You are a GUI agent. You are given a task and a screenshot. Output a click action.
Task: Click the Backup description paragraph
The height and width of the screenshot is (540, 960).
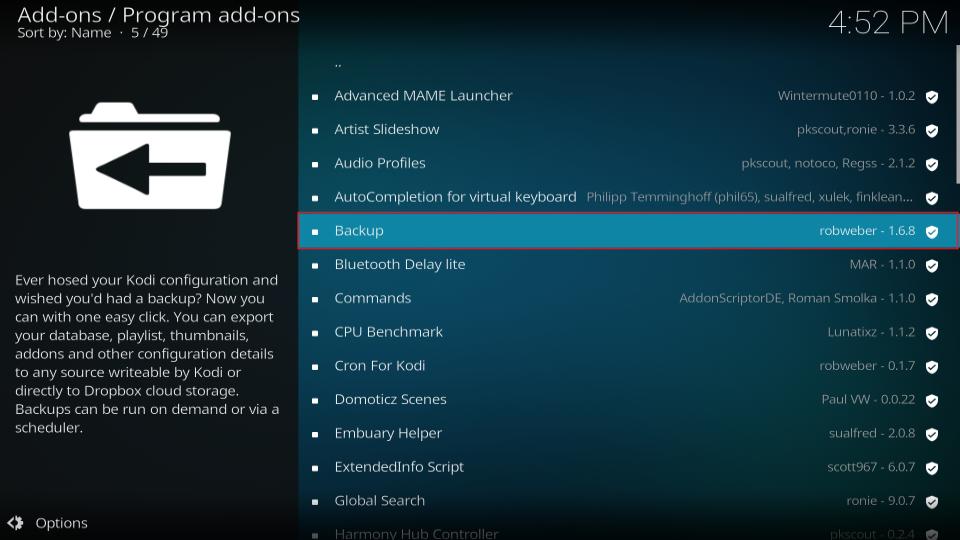(147, 354)
